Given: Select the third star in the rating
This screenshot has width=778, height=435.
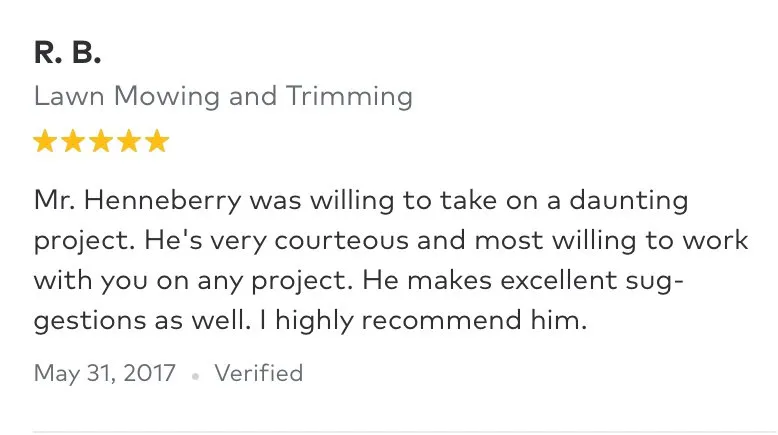Looking at the screenshot, I should [x=101, y=142].
